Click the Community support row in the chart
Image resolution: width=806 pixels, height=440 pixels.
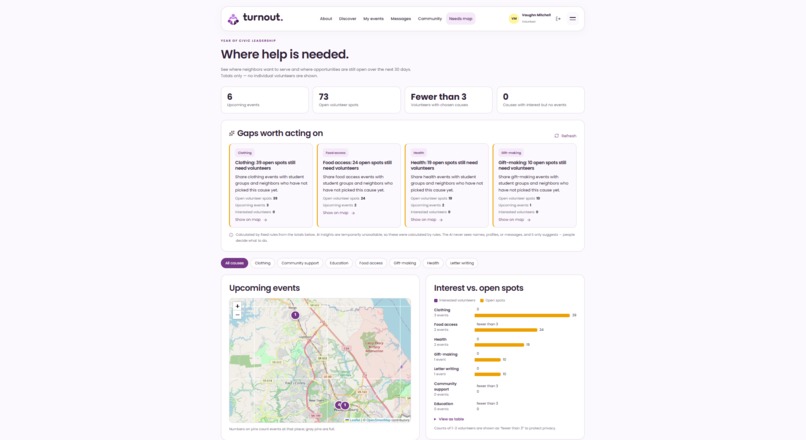(505, 389)
